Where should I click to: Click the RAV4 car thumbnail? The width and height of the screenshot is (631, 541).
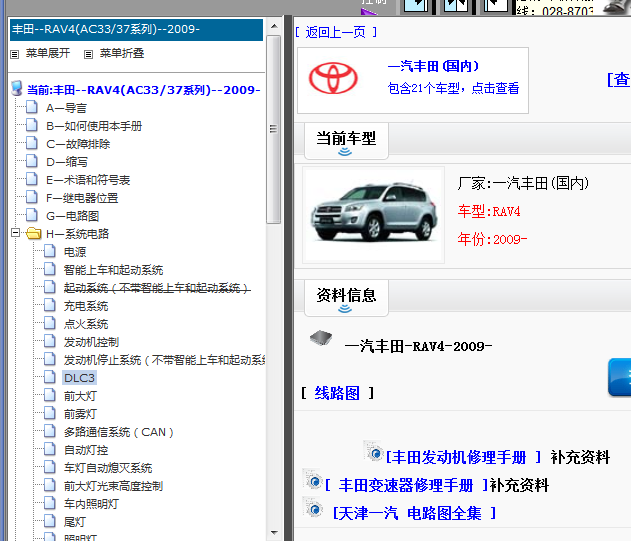pyautogui.click(x=373, y=215)
